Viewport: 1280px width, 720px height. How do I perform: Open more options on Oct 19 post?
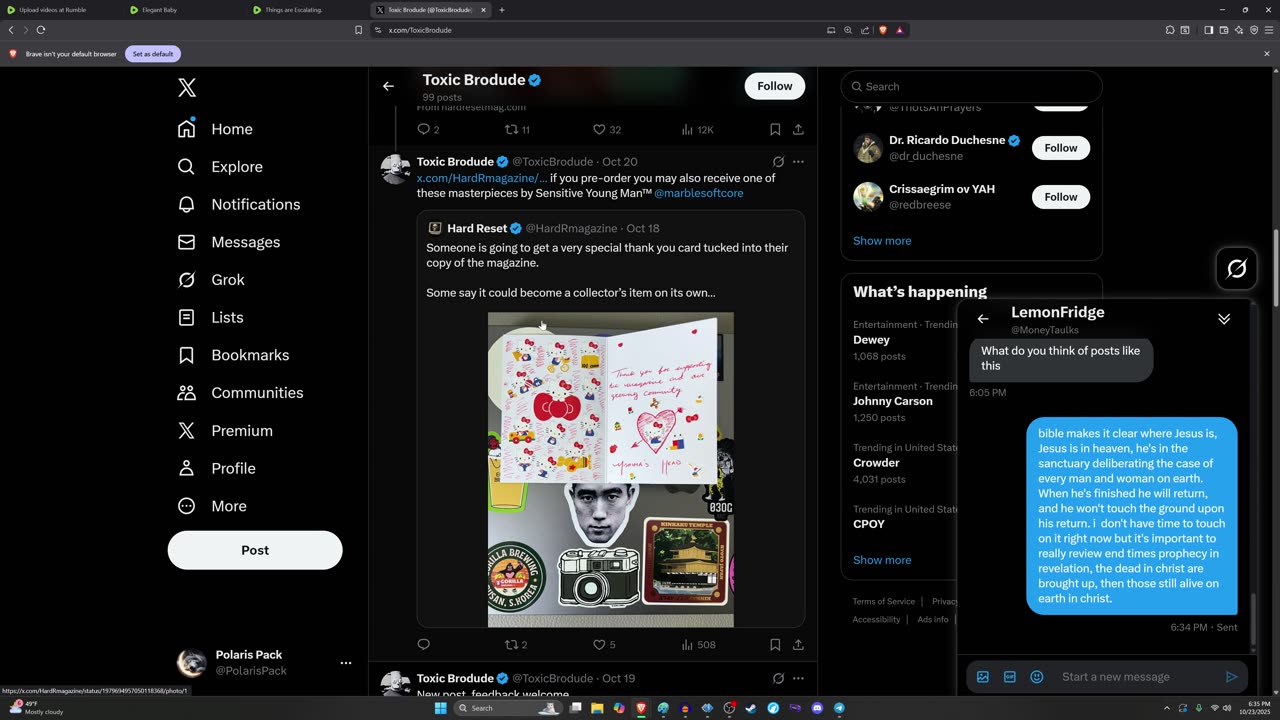798,678
